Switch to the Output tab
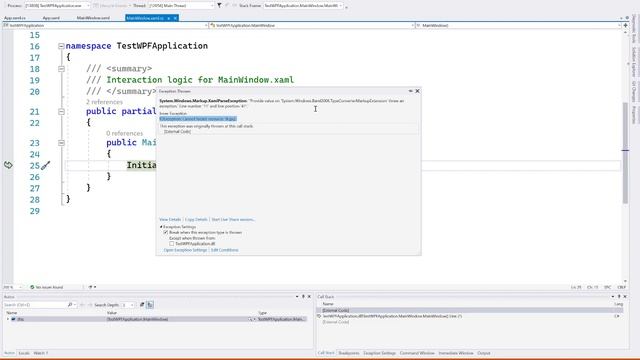This screenshot has width=640, height=360. (484, 353)
